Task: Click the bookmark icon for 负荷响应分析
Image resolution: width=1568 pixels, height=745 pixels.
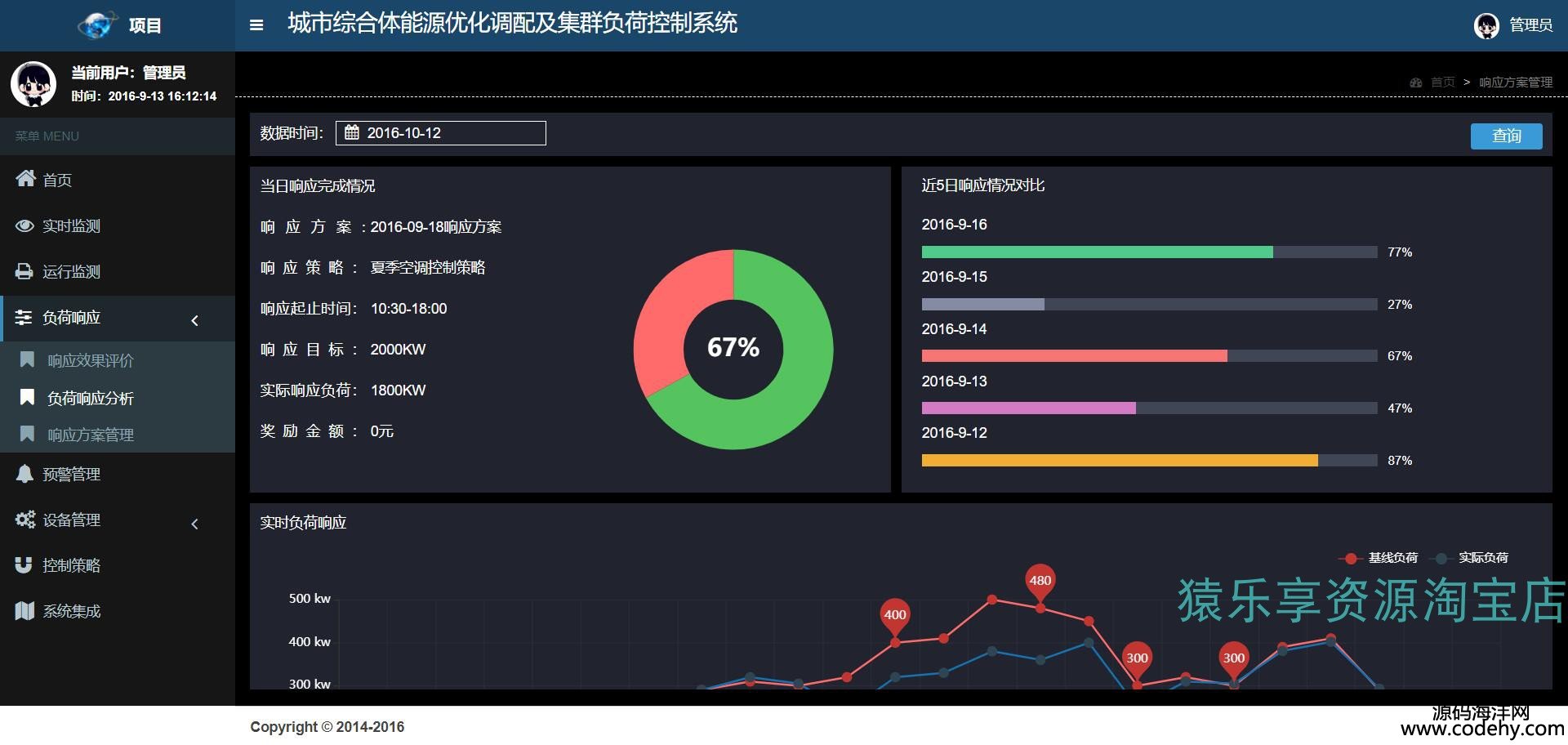Action: pos(27,397)
